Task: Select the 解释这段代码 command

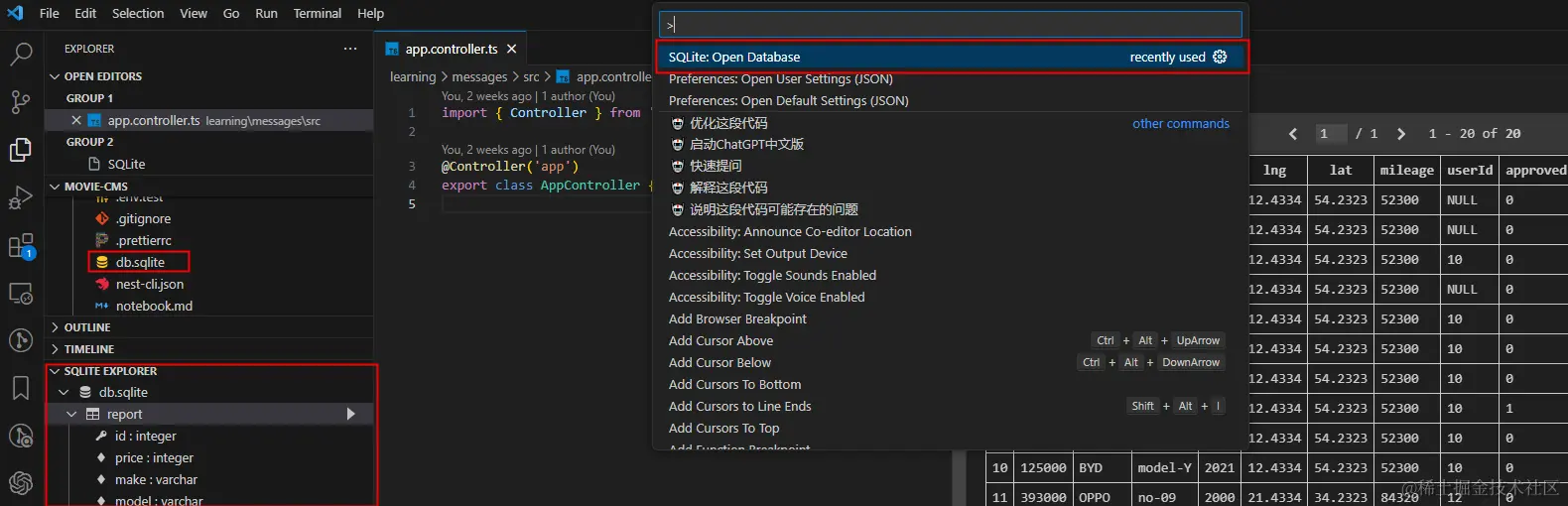Action: [951, 188]
